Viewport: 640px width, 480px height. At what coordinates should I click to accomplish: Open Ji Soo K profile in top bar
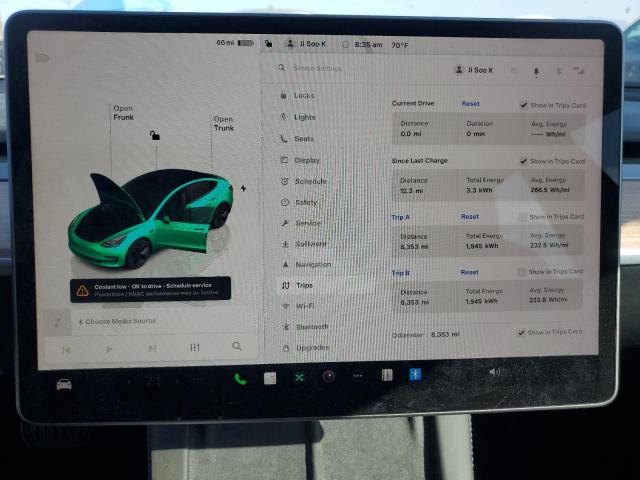[x=305, y=44]
